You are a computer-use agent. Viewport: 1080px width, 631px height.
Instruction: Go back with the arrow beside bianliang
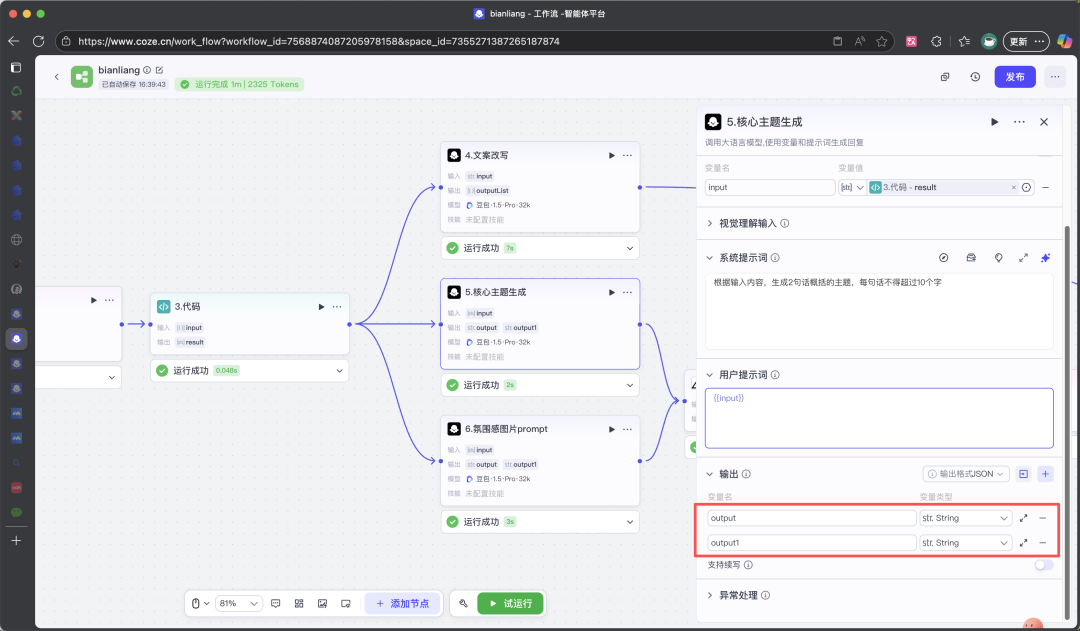(56, 77)
